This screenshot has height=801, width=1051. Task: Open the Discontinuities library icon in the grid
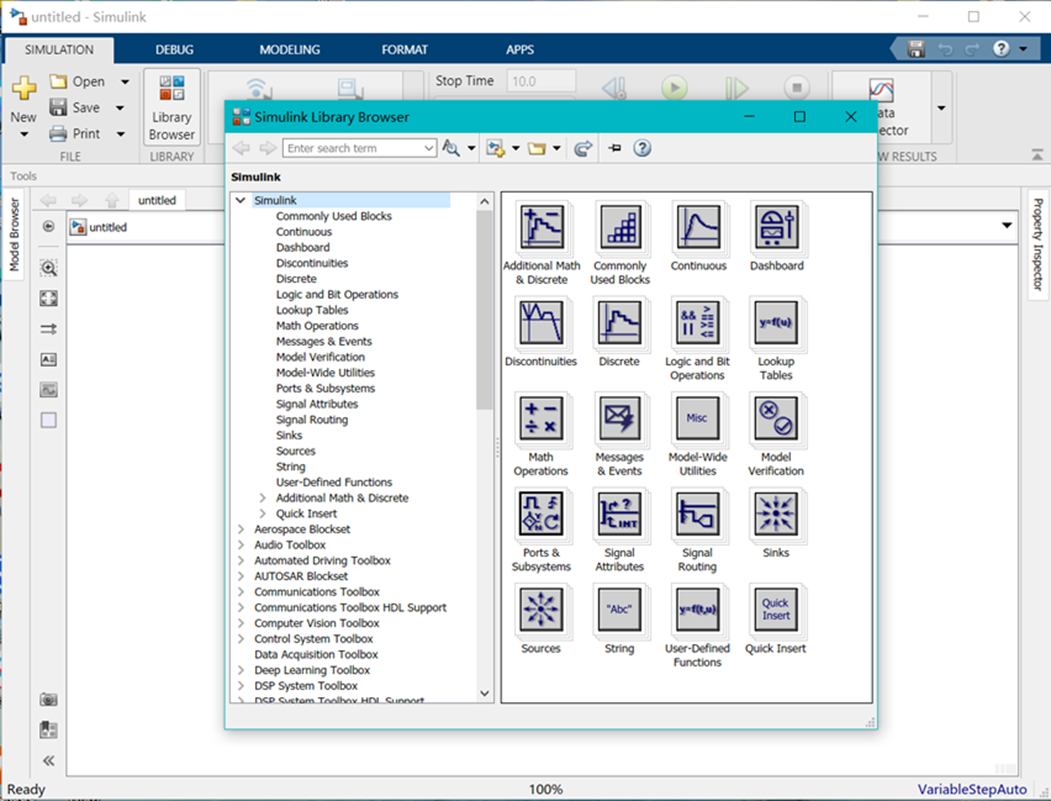coord(542,323)
